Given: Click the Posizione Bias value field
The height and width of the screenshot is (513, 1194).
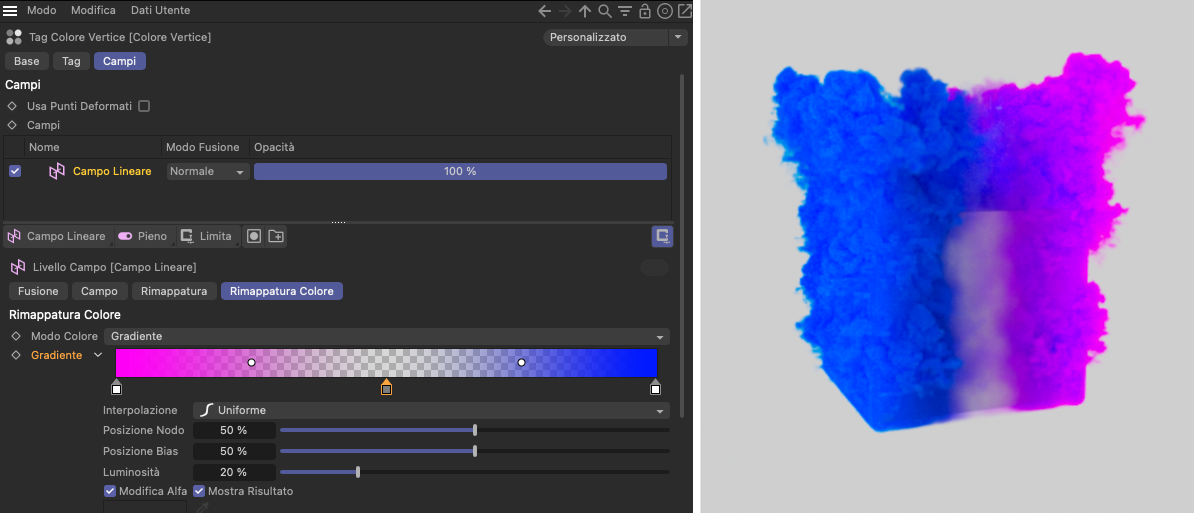Looking at the screenshot, I should [234, 451].
